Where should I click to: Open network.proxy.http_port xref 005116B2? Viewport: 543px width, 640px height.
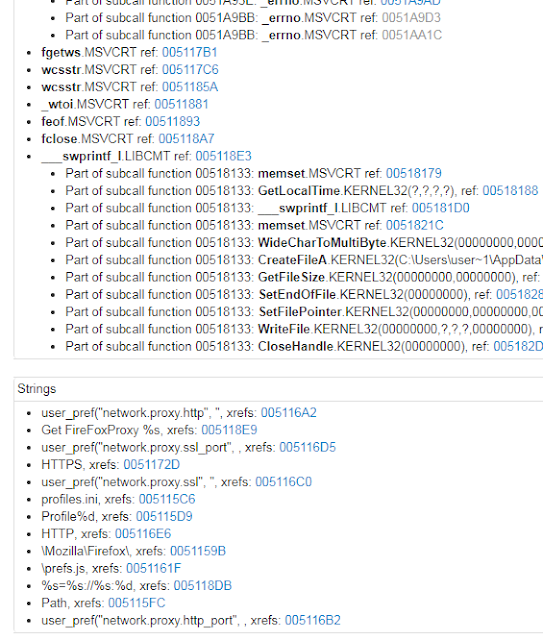(313, 620)
